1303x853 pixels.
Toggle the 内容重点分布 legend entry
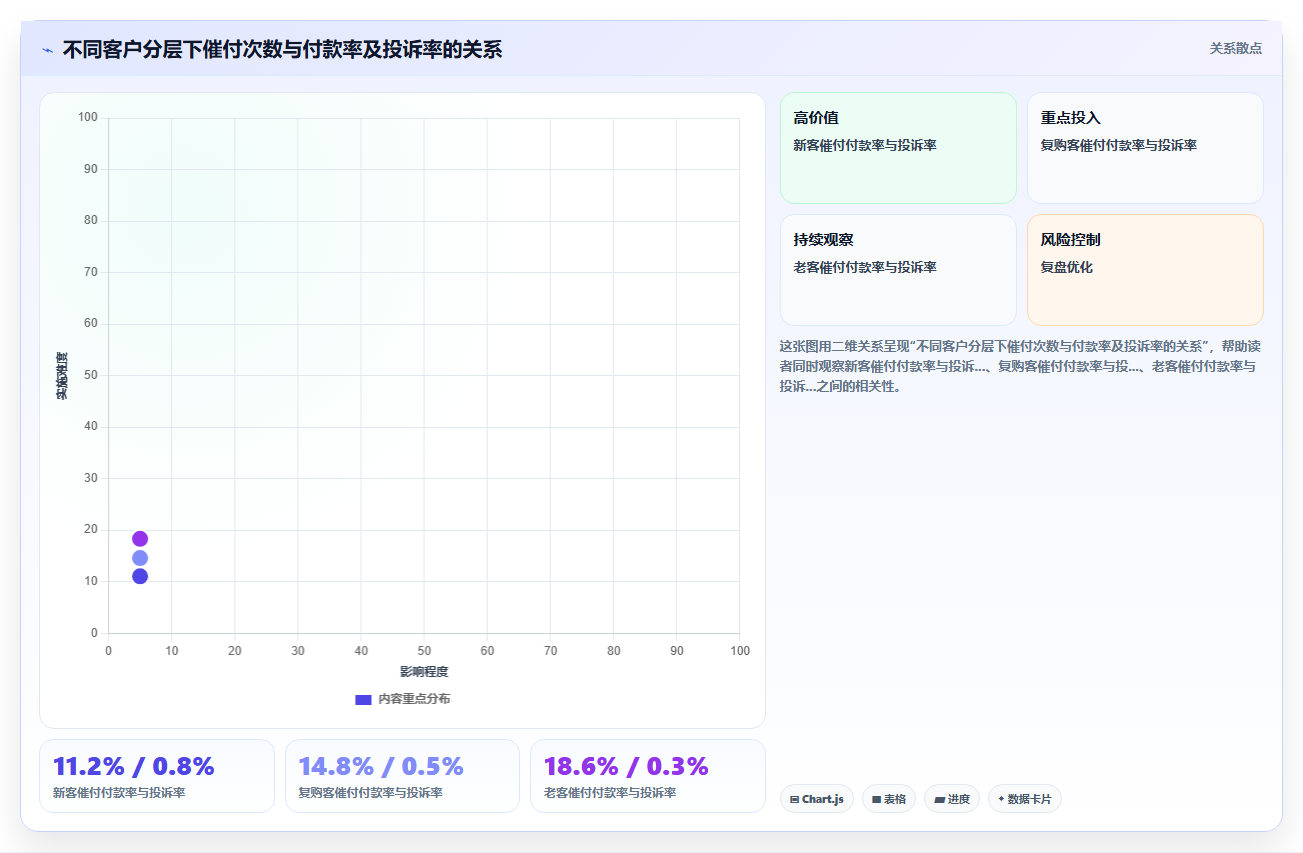(402, 699)
